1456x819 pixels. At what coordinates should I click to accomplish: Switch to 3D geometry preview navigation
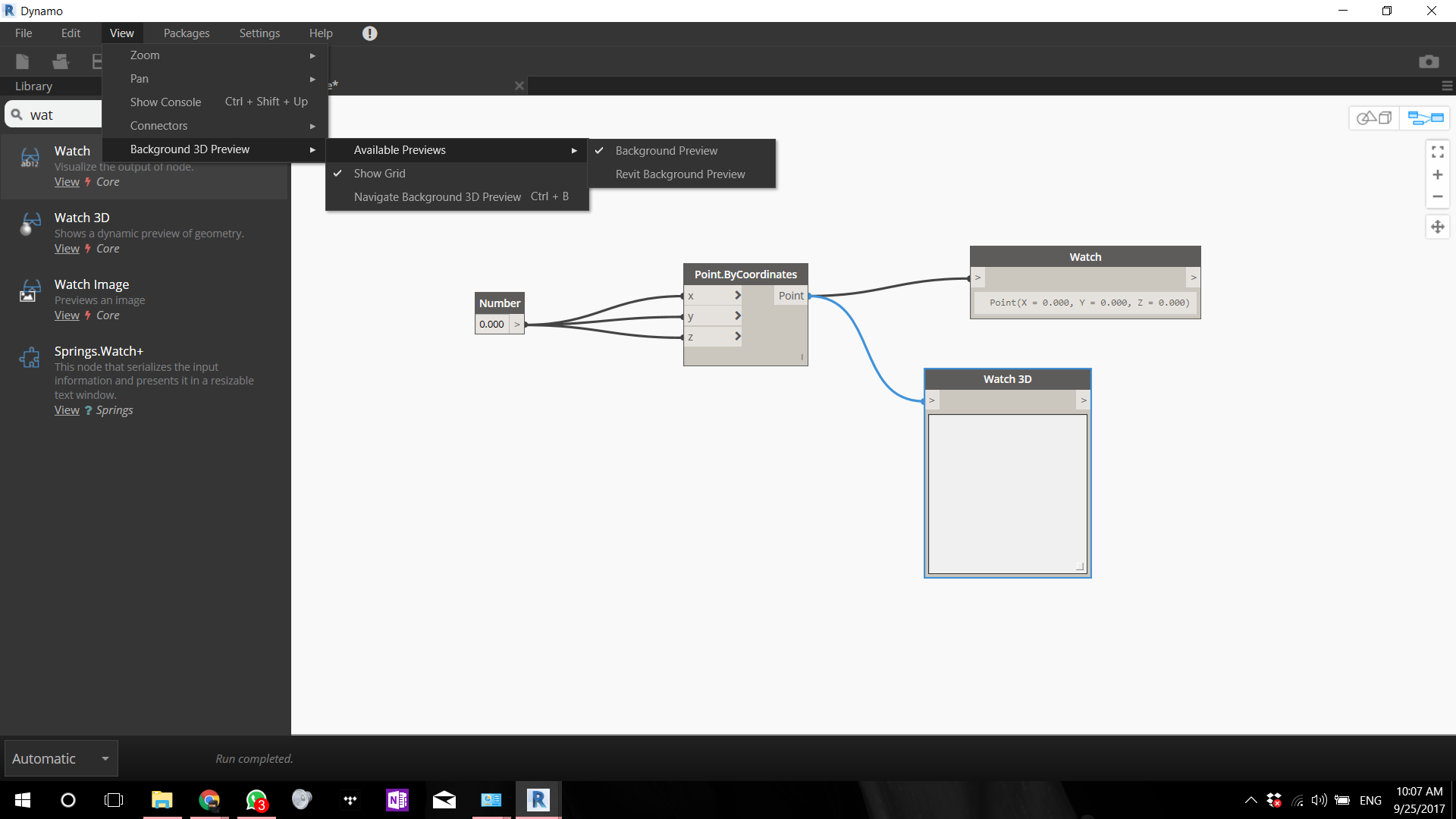pos(1374,118)
